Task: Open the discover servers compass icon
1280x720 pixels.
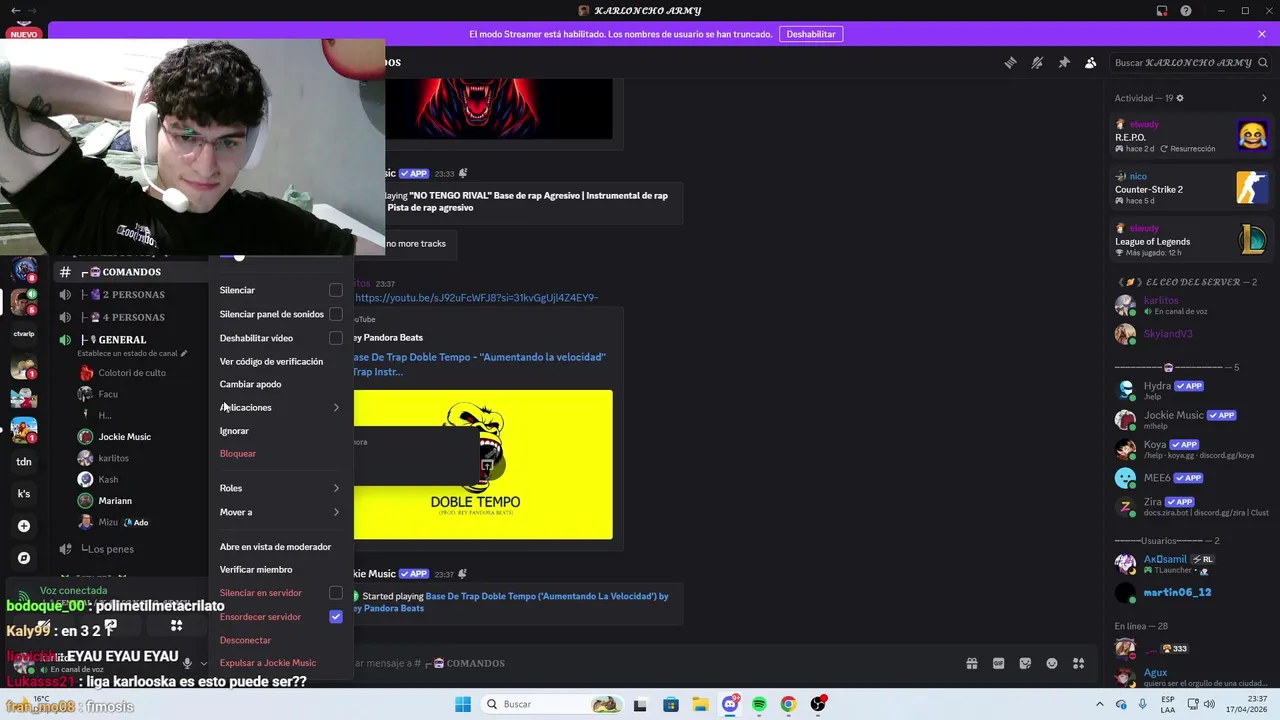Action: click(x=24, y=558)
